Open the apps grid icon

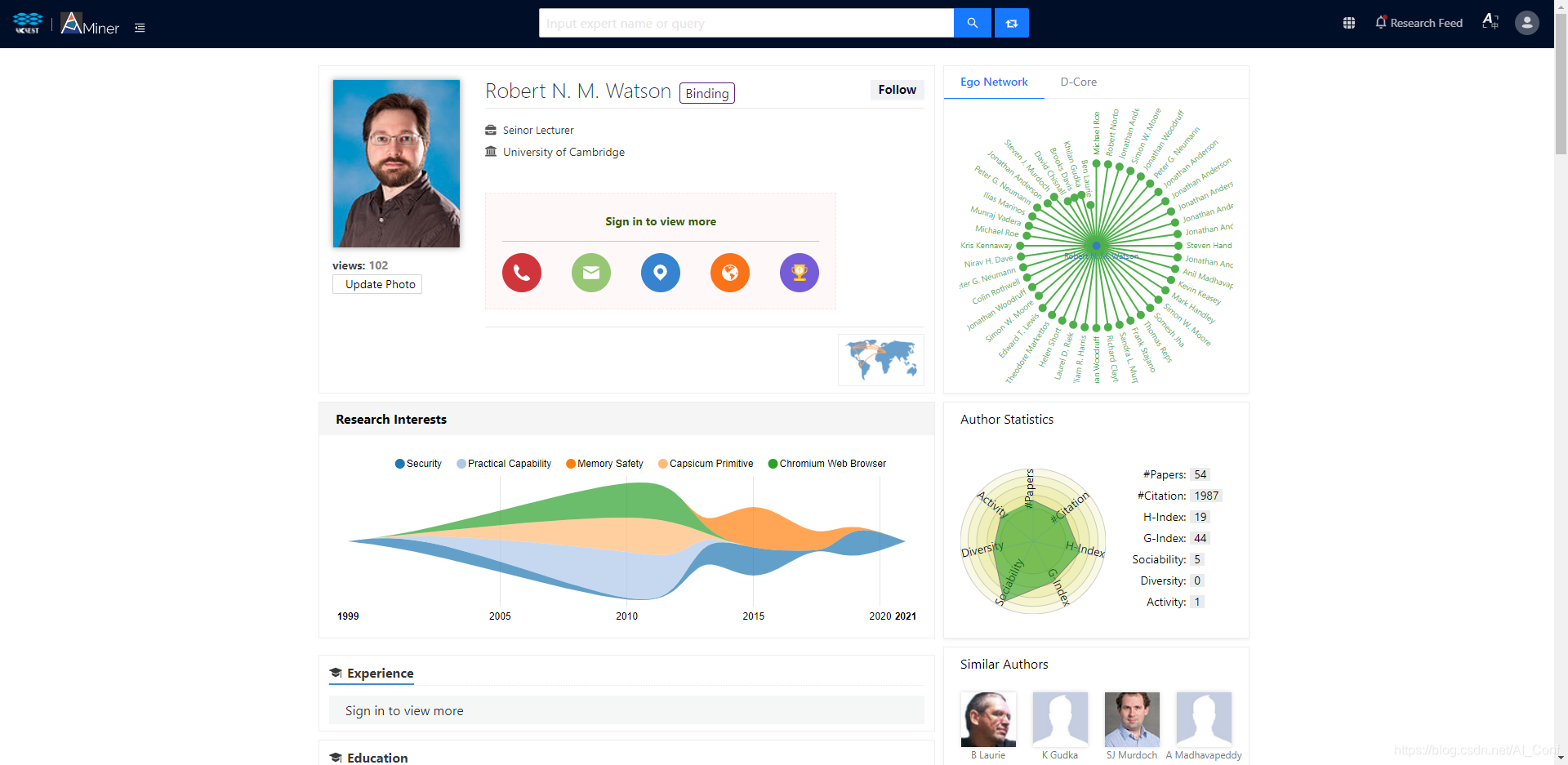point(1349,23)
